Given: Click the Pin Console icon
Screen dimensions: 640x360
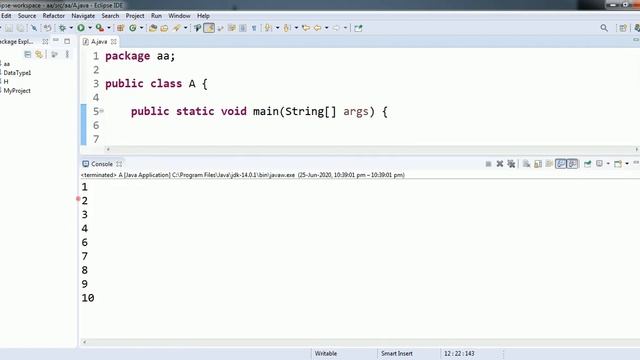Looking at the screenshot, I should (x=587, y=164).
